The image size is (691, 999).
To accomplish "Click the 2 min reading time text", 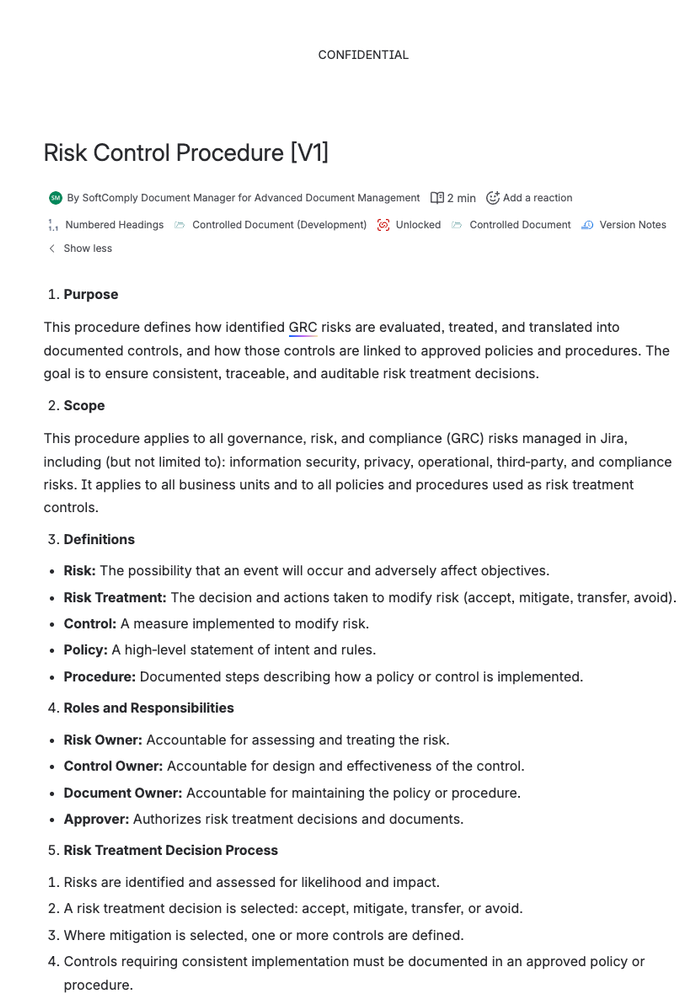I will [x=460, y=197].
